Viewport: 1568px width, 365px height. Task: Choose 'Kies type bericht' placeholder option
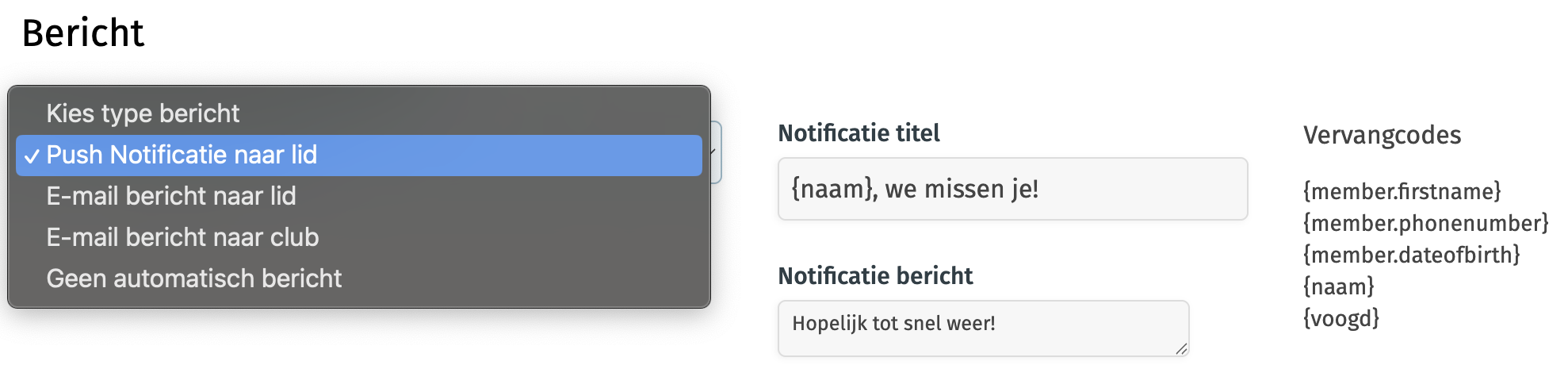pos(143,113)
